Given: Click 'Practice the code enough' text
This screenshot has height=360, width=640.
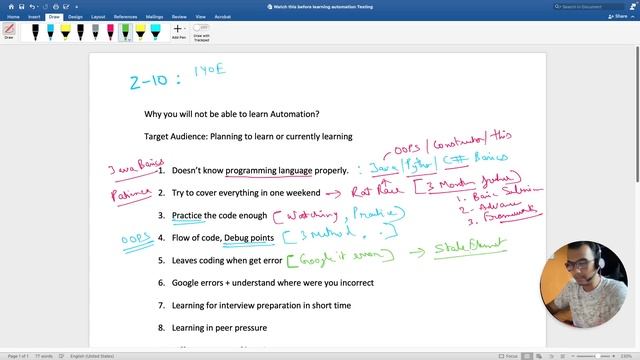Looking at the screenshot, I should pos(219,216).
